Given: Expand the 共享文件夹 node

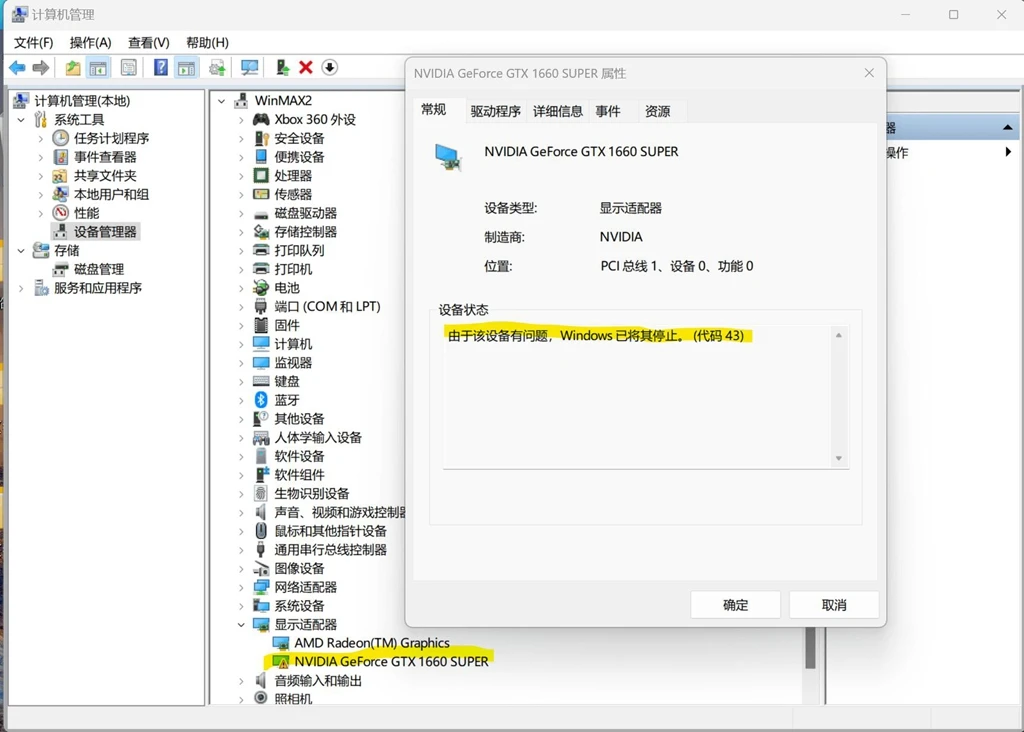Looking at the screenshot, I should click(x=40, y=176).
